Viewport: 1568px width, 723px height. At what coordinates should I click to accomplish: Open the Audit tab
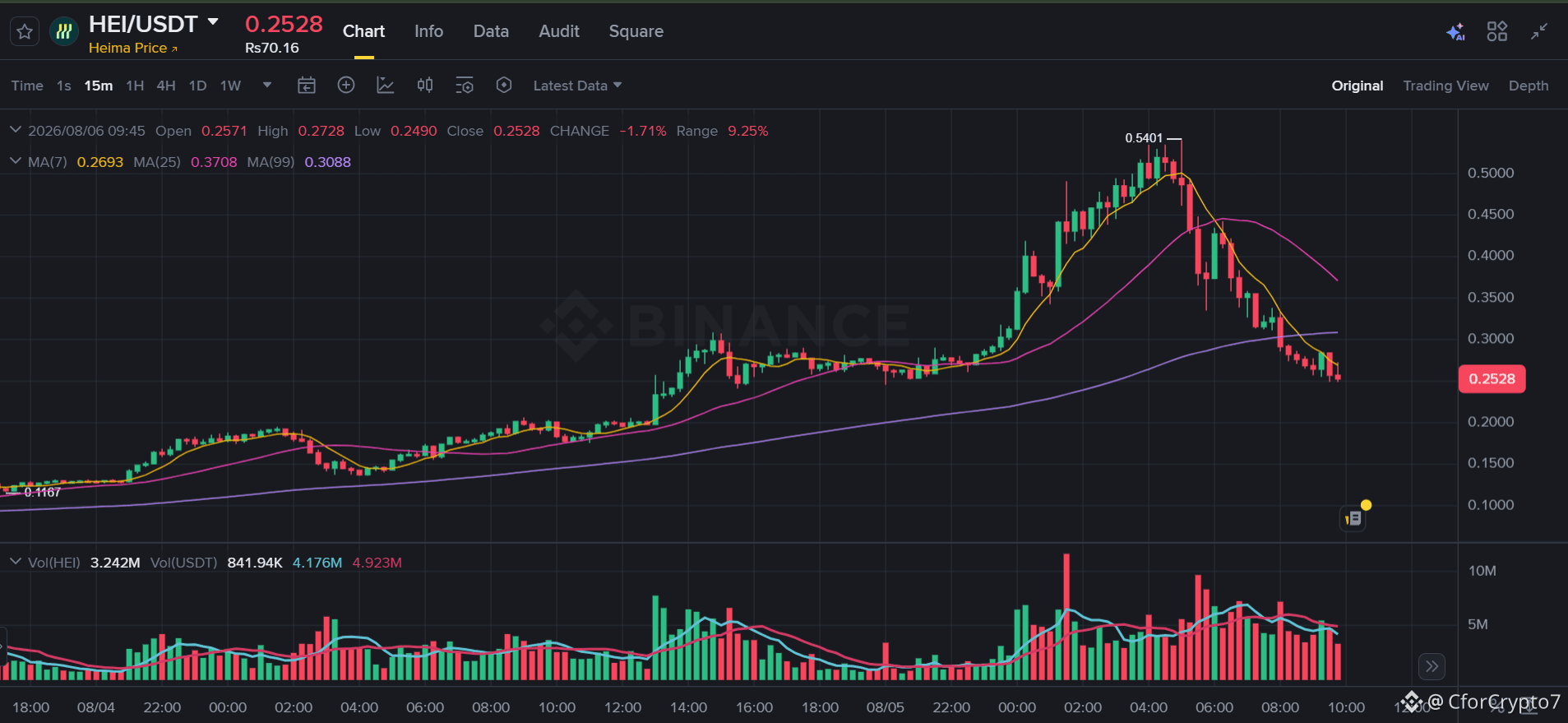pos(559,31)
